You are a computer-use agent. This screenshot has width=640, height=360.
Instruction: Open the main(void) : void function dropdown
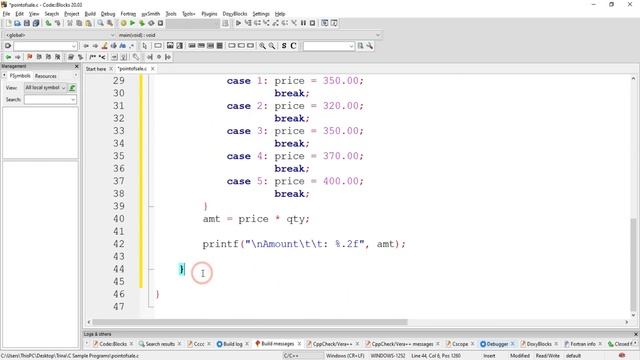pos(249,35)
